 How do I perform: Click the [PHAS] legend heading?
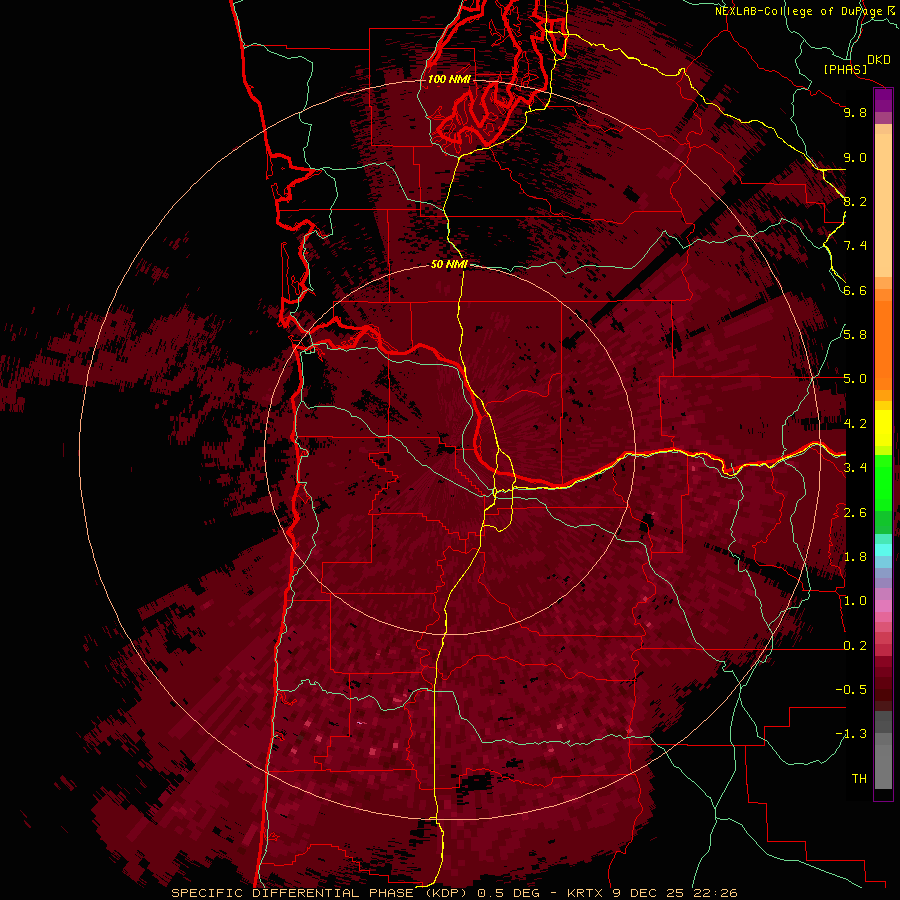coord(845,69)
